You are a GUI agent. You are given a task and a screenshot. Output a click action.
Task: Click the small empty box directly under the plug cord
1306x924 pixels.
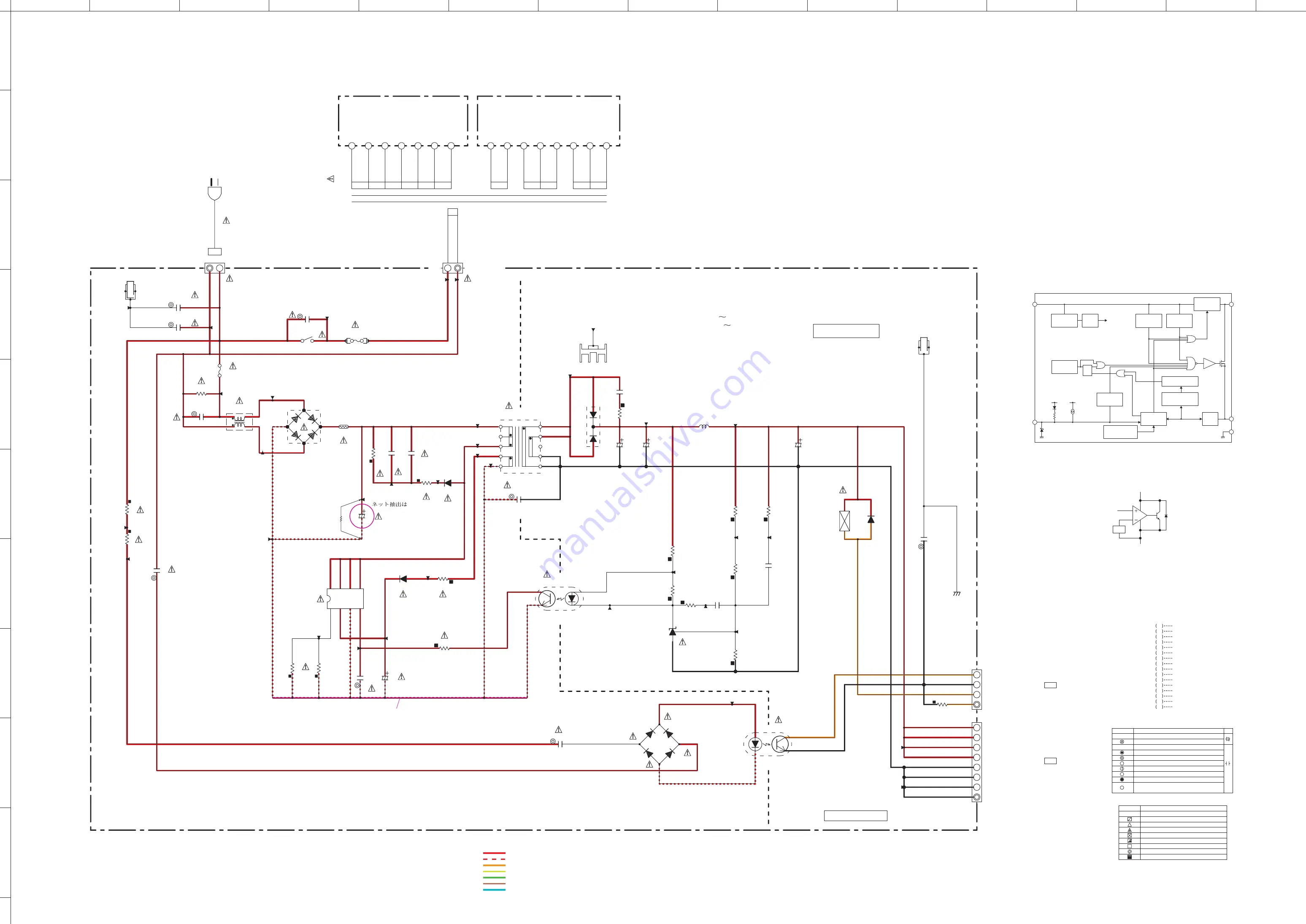click(214, 251)
